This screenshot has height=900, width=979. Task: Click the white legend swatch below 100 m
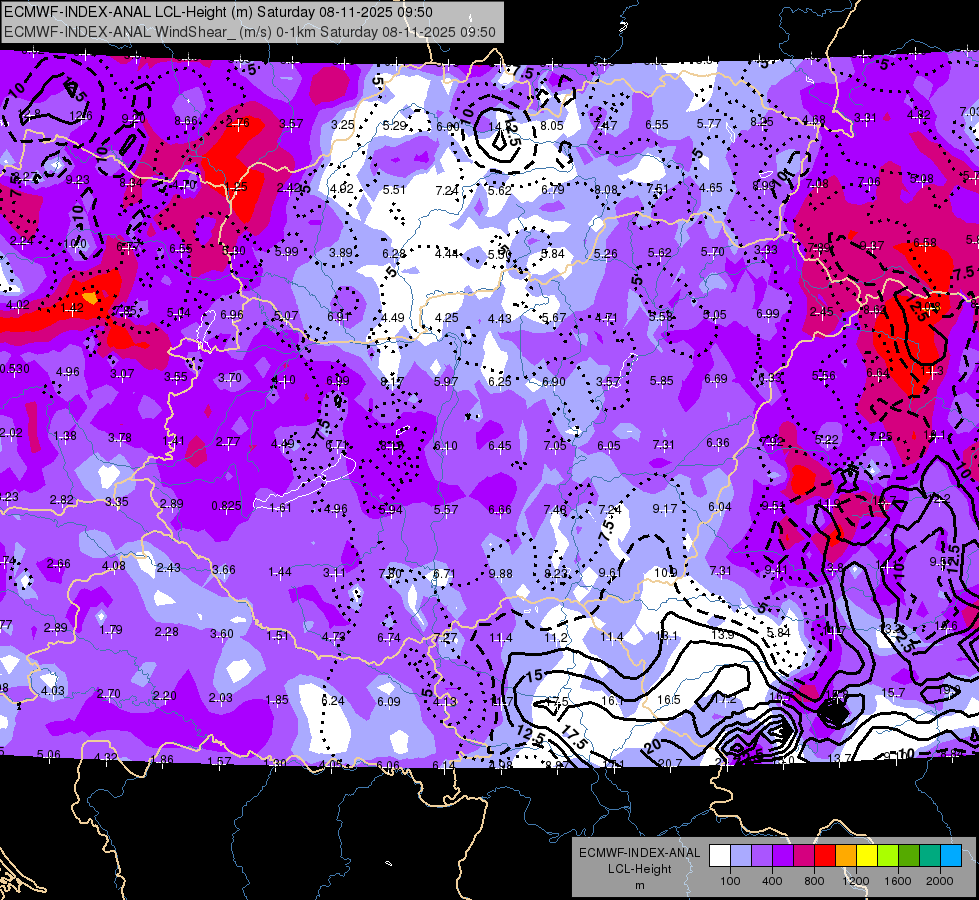pos(720,856)
